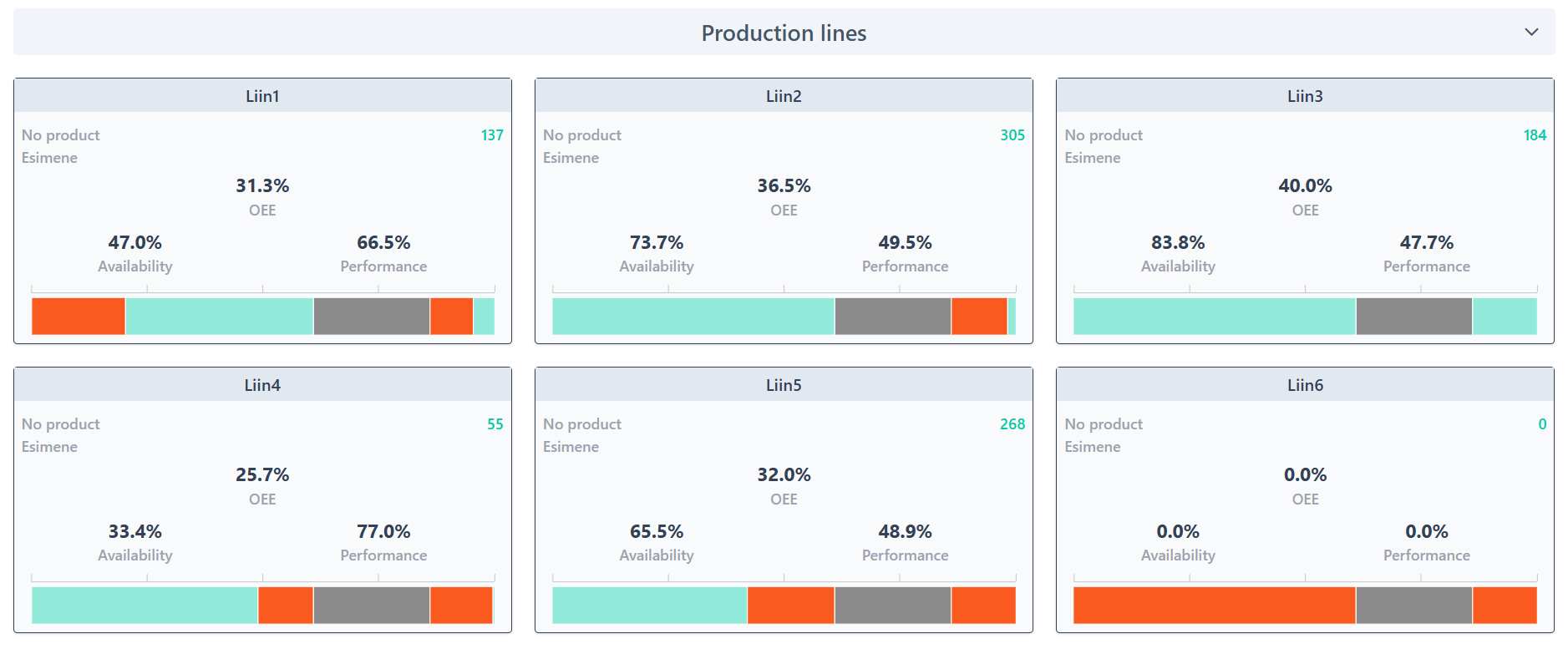Pick the 47.7% Performance figure
Screen dimensions: 1568x649
pos(1427,242)
